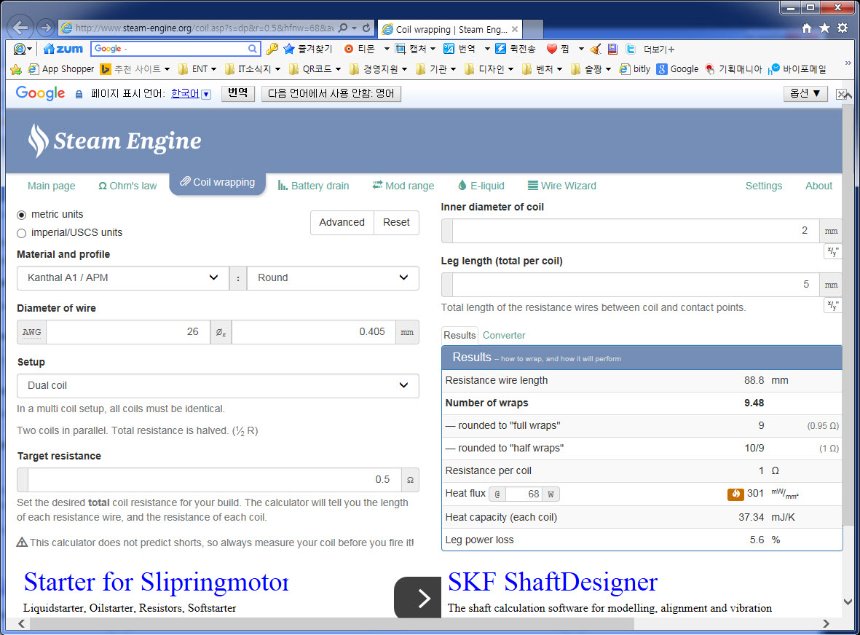This screenshot has width=860, height=635.
Task: Open the browser tools gear icon
Action: click(x=842, y=28)
